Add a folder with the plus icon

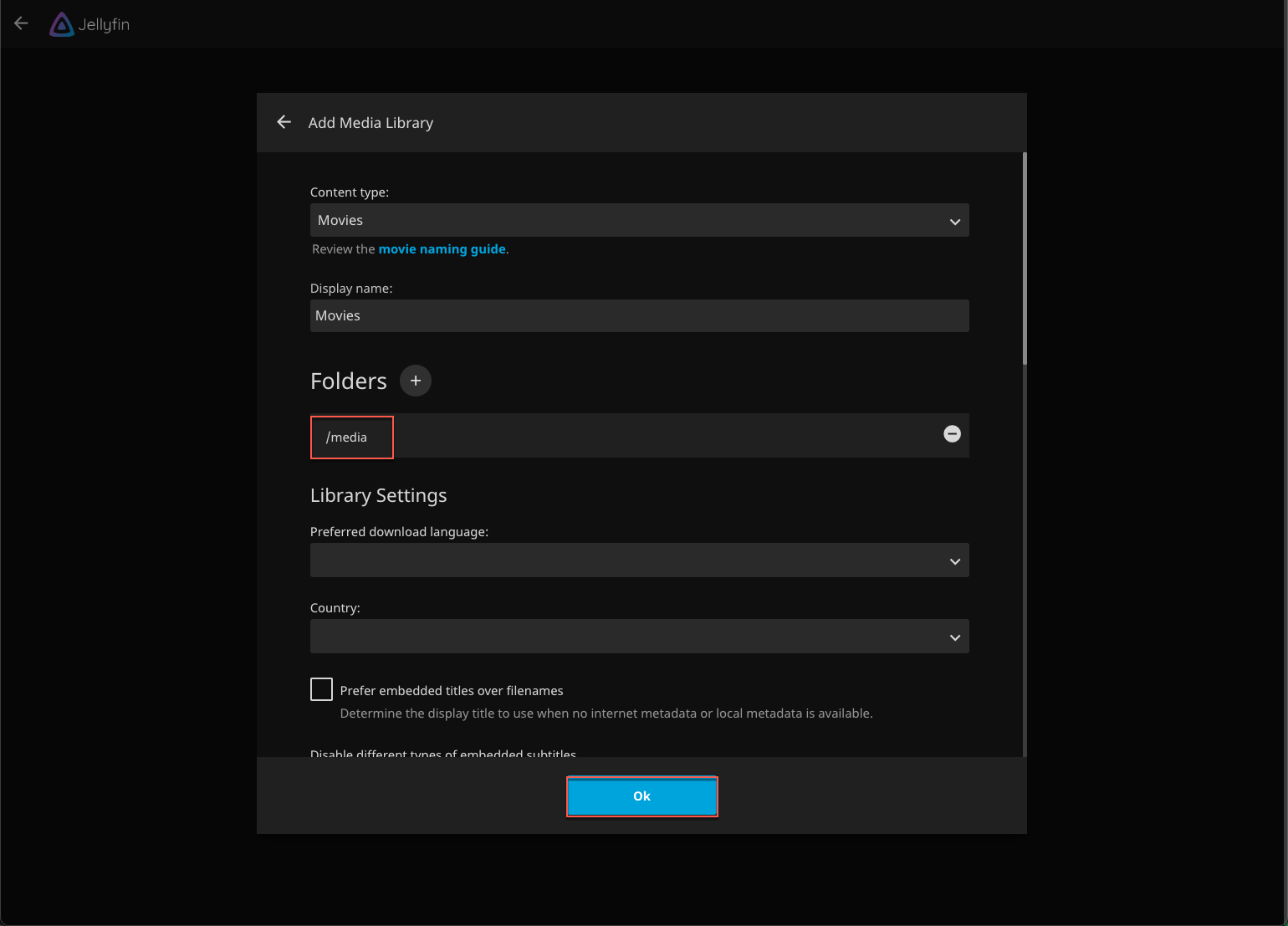coord(416,381)
